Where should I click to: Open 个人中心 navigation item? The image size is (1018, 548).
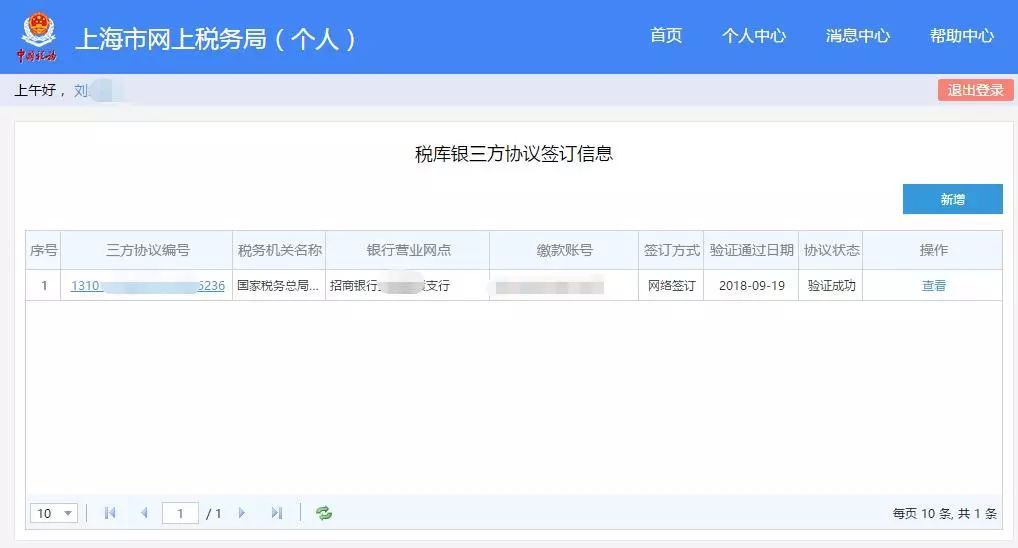click(x=754, y=36)
